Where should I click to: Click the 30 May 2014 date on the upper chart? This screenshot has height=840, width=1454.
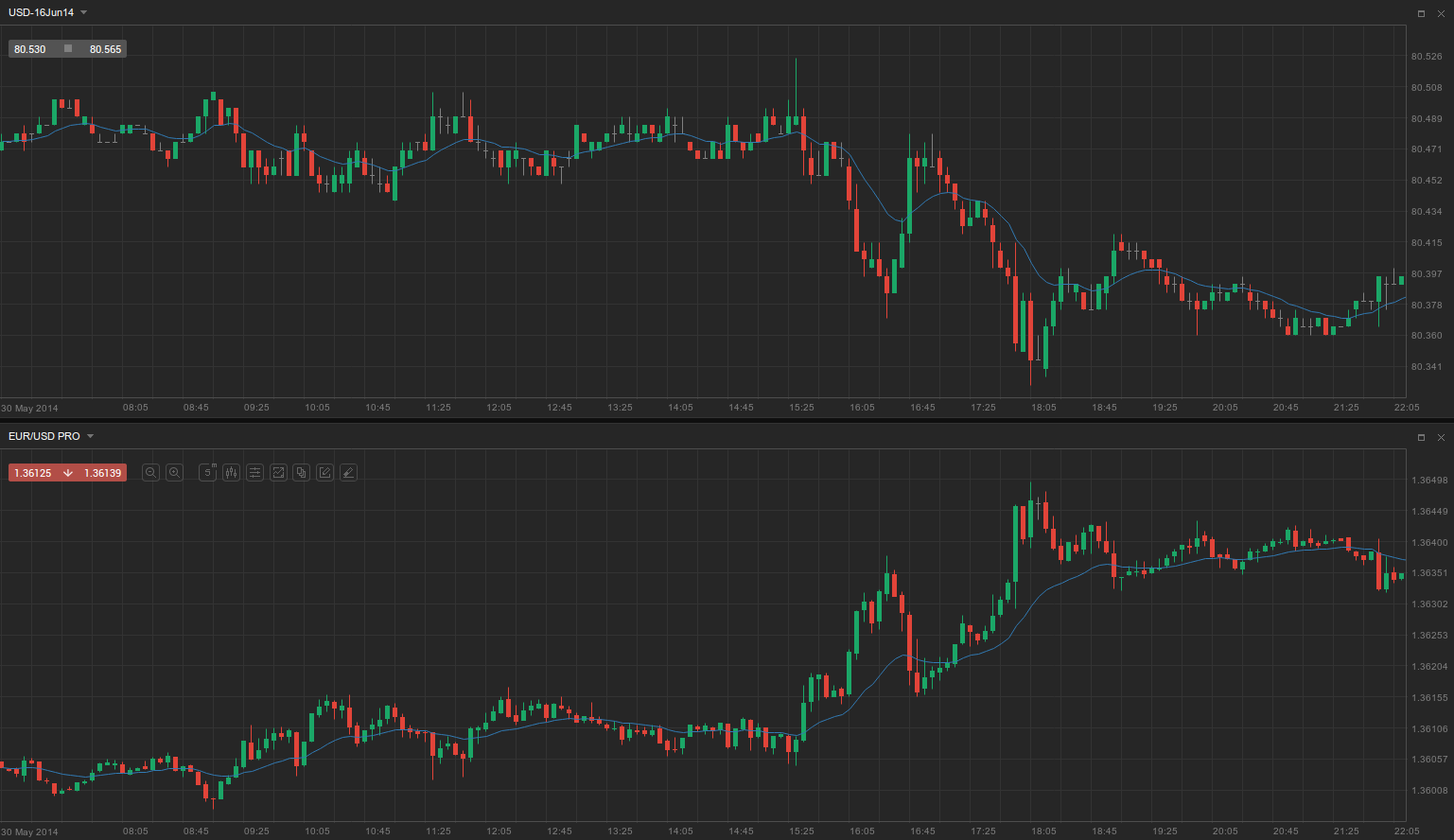(29, 409)
